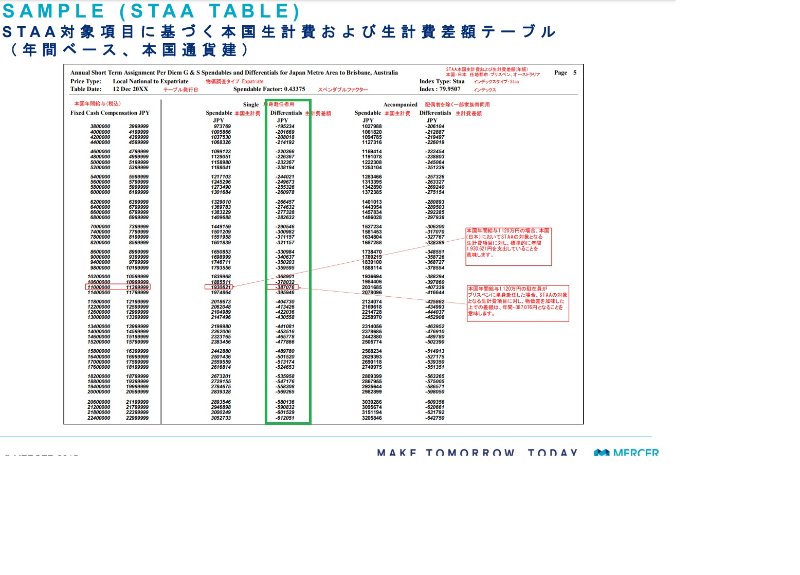Click the 'Accompanied' group header

[x=401, y=105]
